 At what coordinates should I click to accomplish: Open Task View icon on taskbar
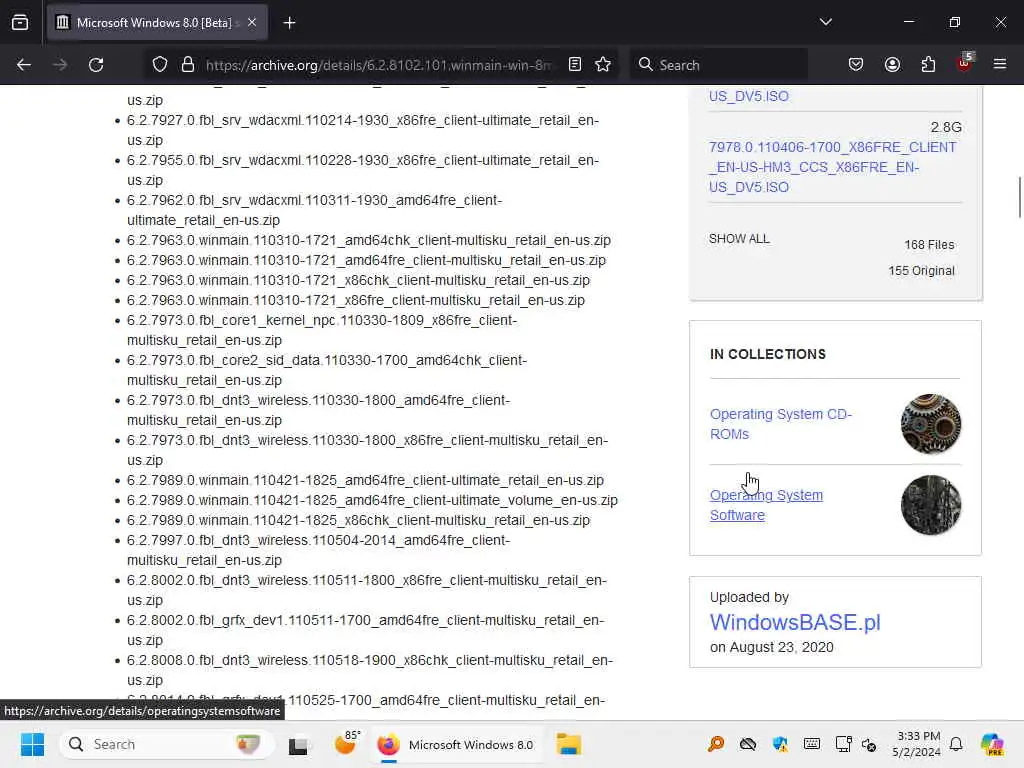(298, 745)
